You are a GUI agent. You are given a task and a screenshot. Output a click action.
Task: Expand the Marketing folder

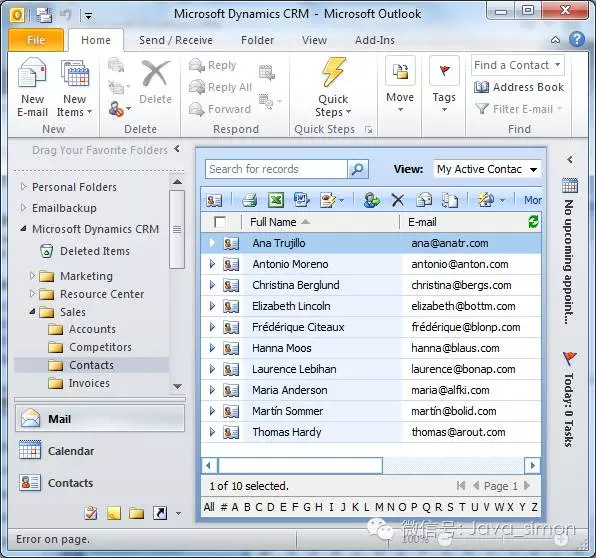point(32,275)
